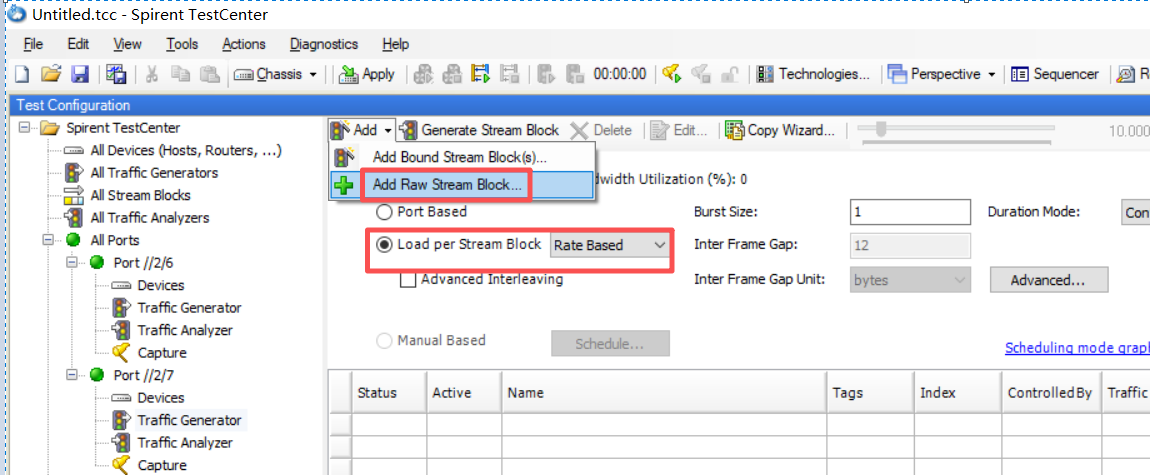Viewport: 1150px width, 475px height.
Task: Click the Apply toolbar button
Action: click(x=367, y=74)
